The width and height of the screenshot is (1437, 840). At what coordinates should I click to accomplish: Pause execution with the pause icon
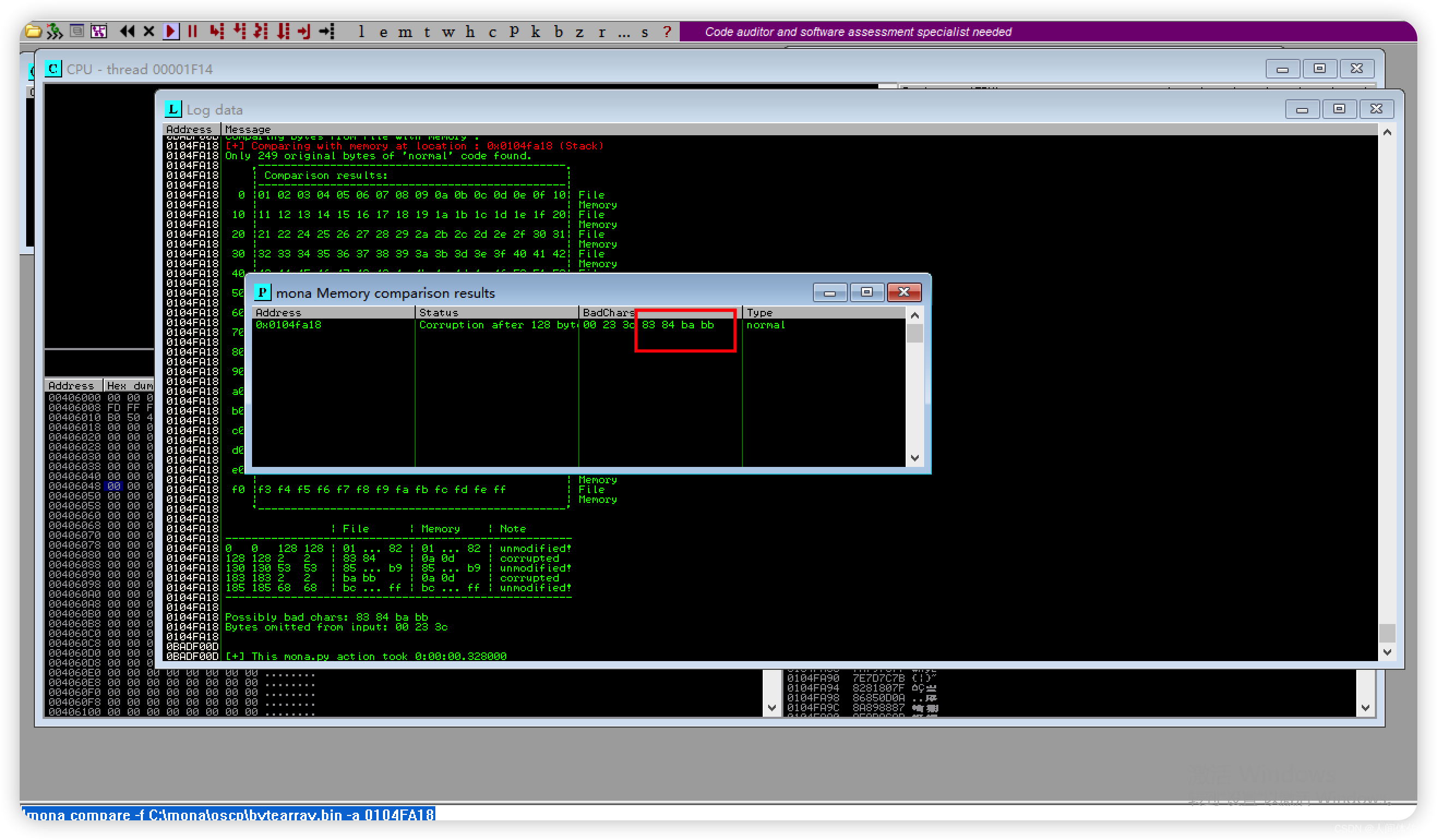(x=193, y=32)
